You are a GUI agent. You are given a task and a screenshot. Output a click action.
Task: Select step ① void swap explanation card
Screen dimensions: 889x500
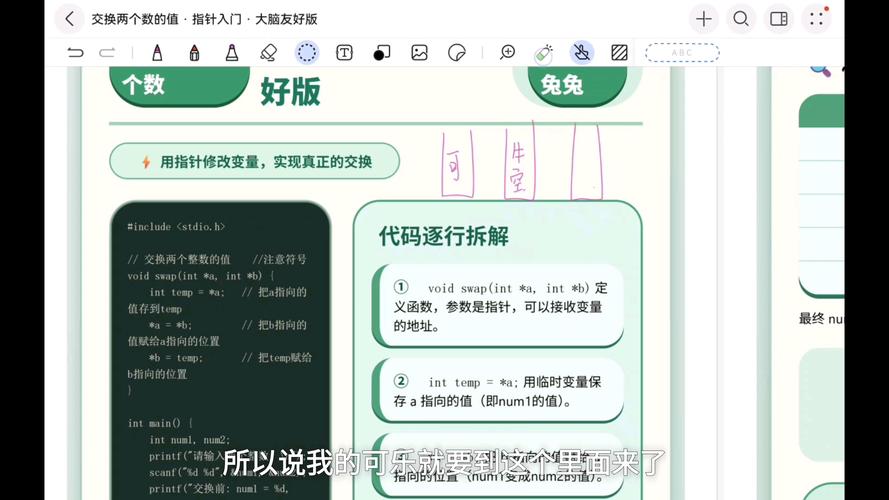click(498, 306)
